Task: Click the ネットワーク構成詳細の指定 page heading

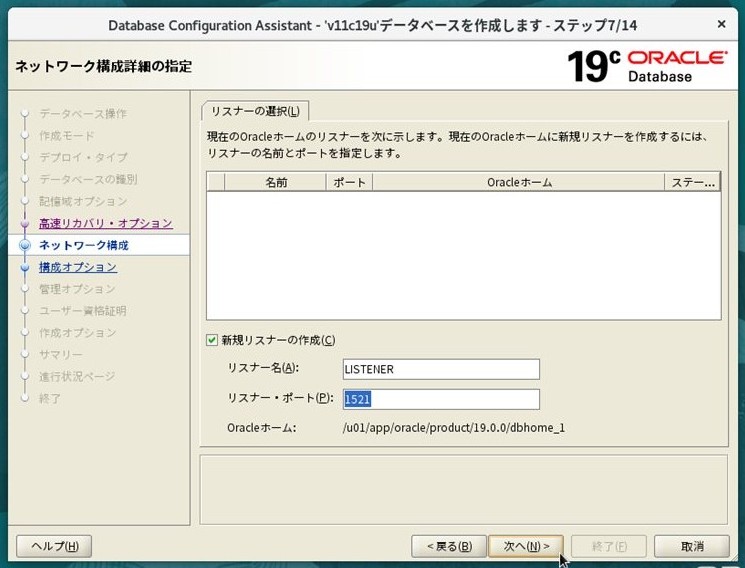Action: (x=104, y=66)
